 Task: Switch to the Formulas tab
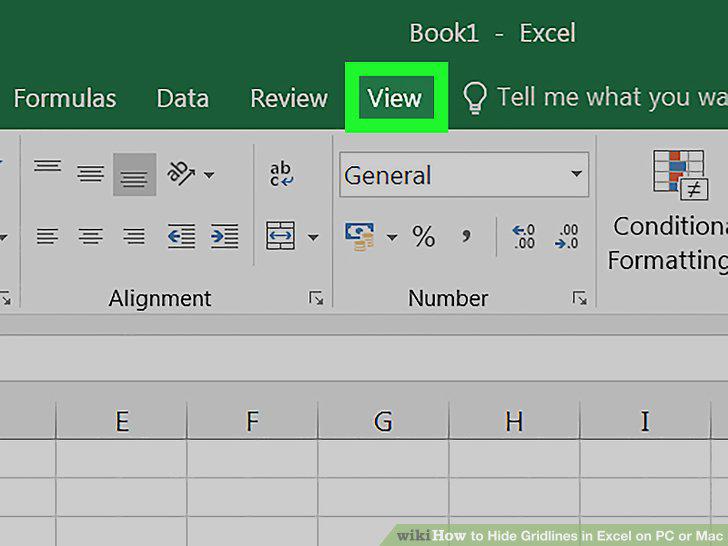(65, 98)
